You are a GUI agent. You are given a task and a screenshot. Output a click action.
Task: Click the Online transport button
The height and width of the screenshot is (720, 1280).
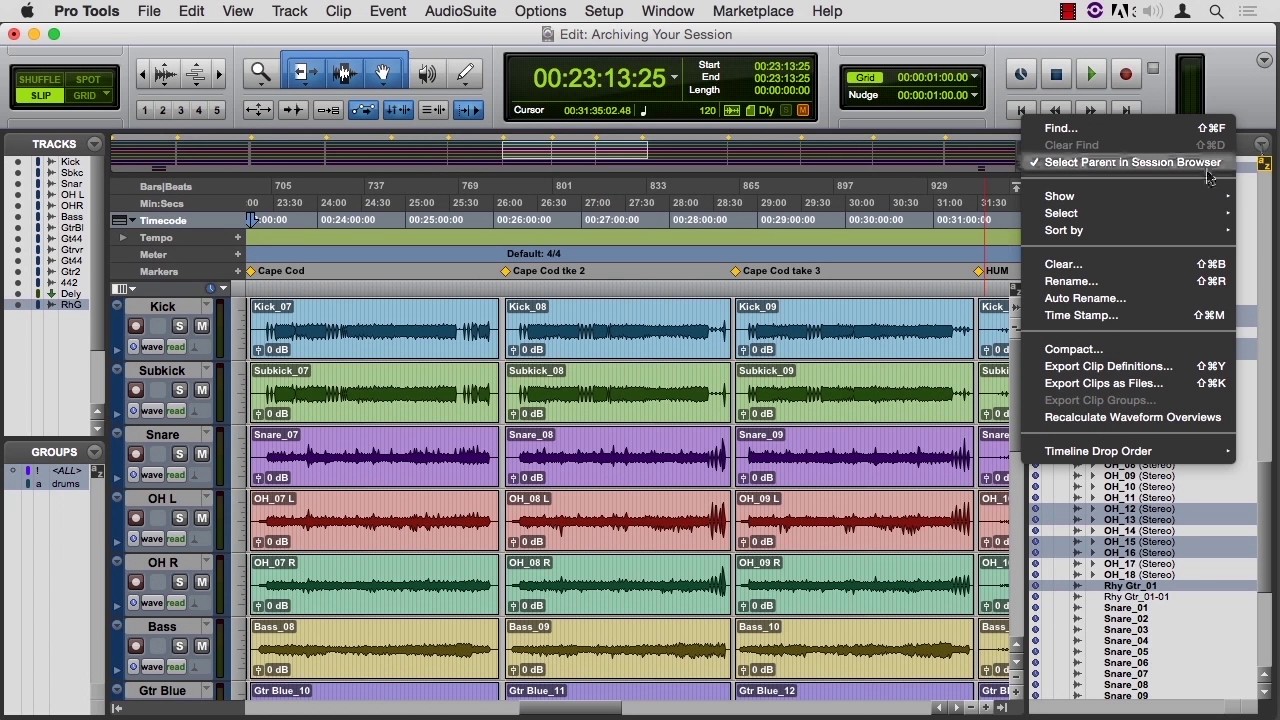point(1021,74)
